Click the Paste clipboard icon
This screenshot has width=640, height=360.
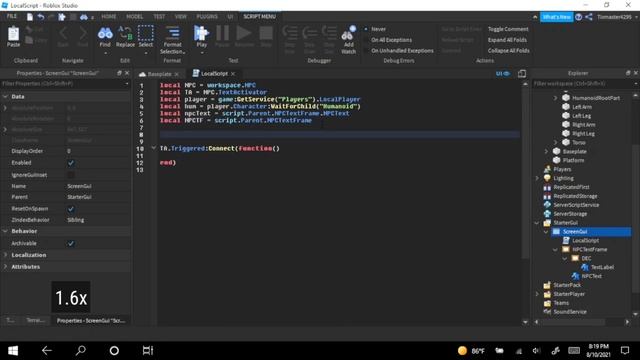13,34
